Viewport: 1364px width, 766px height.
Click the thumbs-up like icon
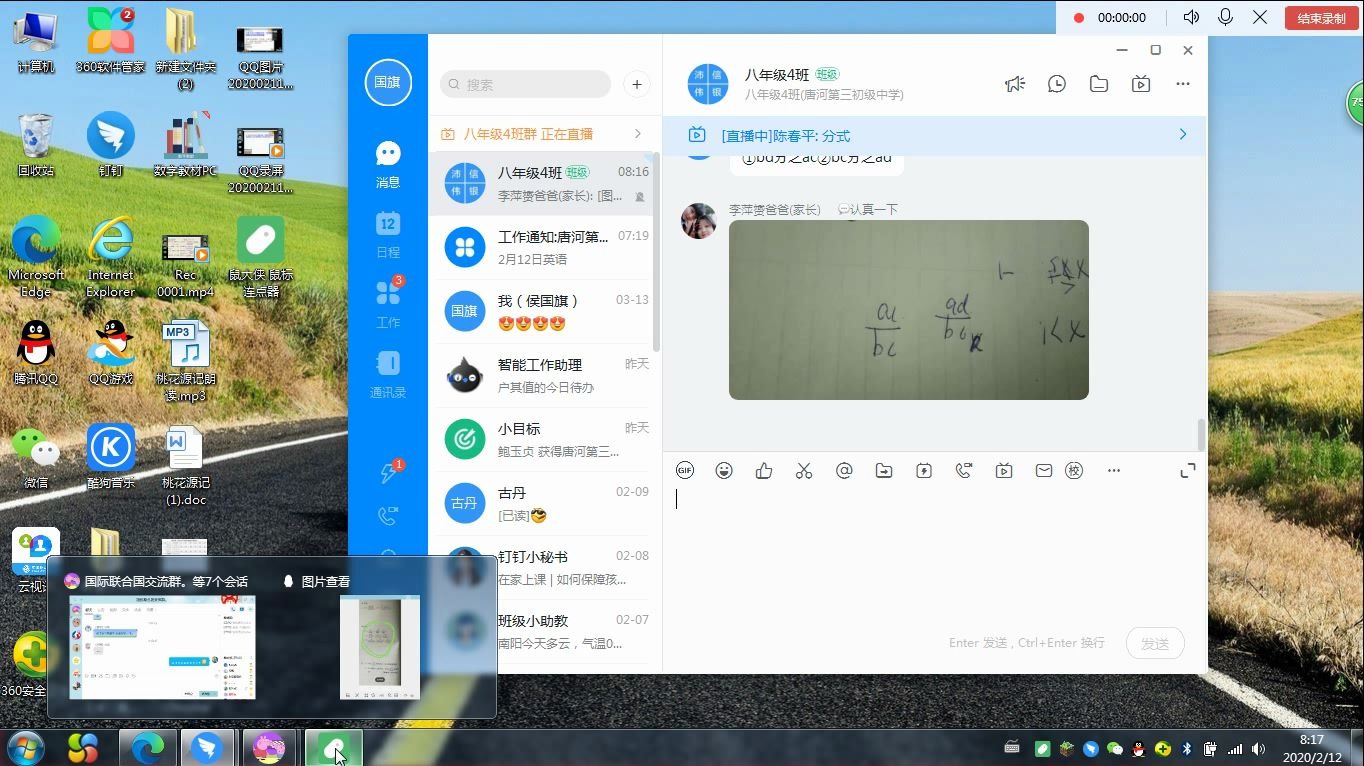tap(764, 470)
